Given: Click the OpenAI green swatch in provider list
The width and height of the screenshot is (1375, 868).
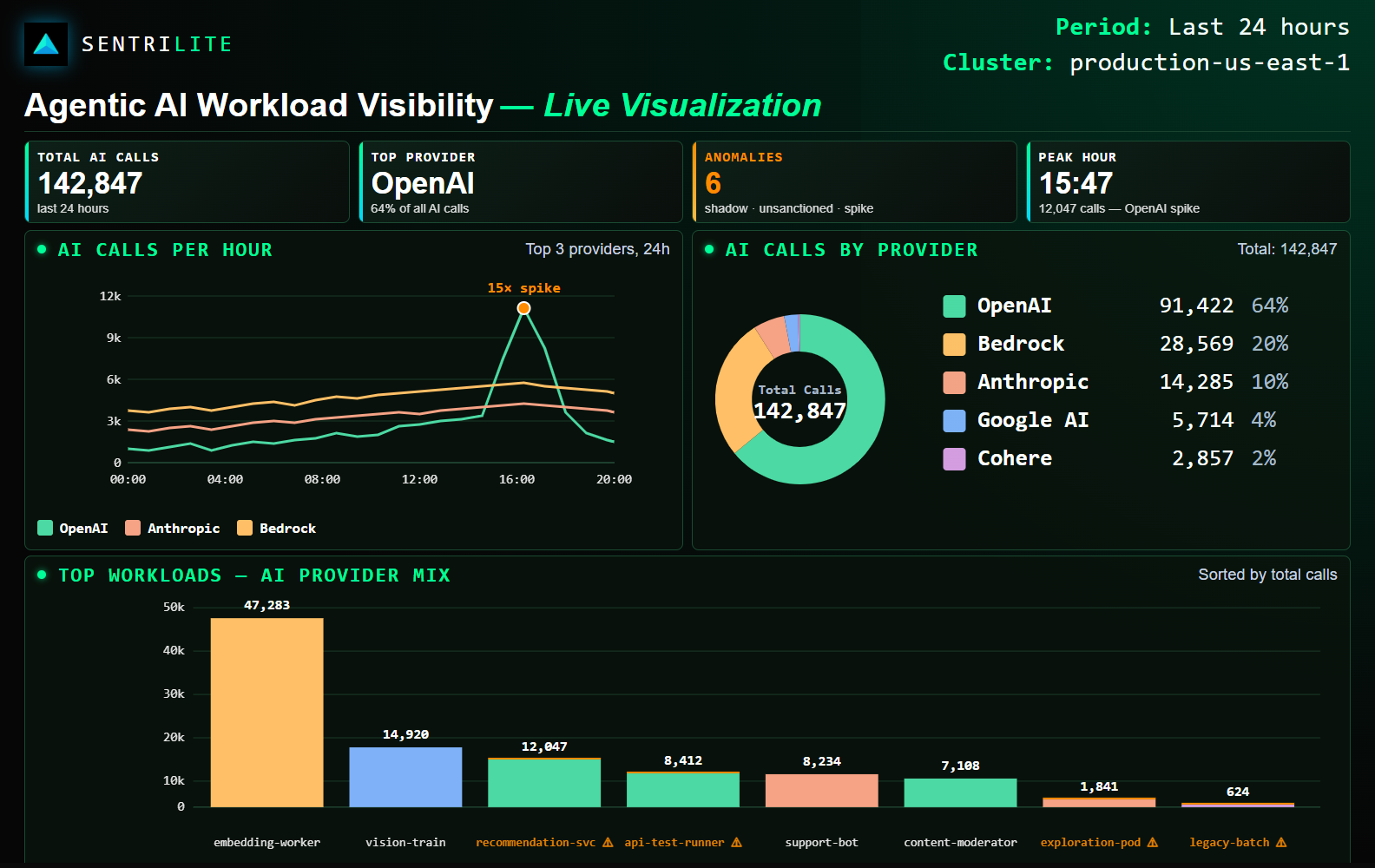Looking at the screenshot, I should click(x=954, y=306).
